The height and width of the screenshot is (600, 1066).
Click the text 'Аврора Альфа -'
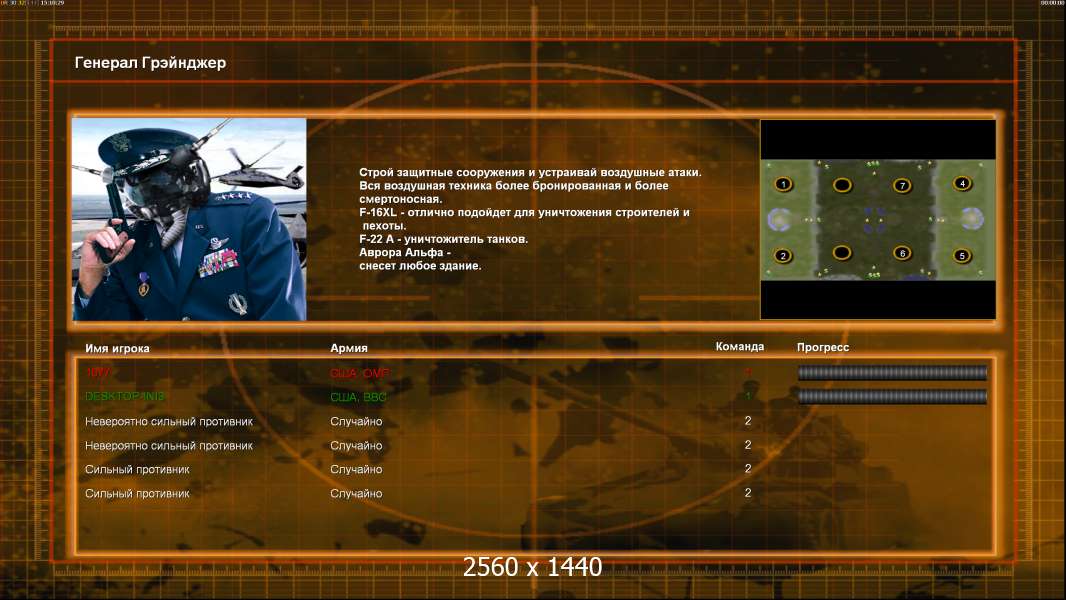pos(405,252)
